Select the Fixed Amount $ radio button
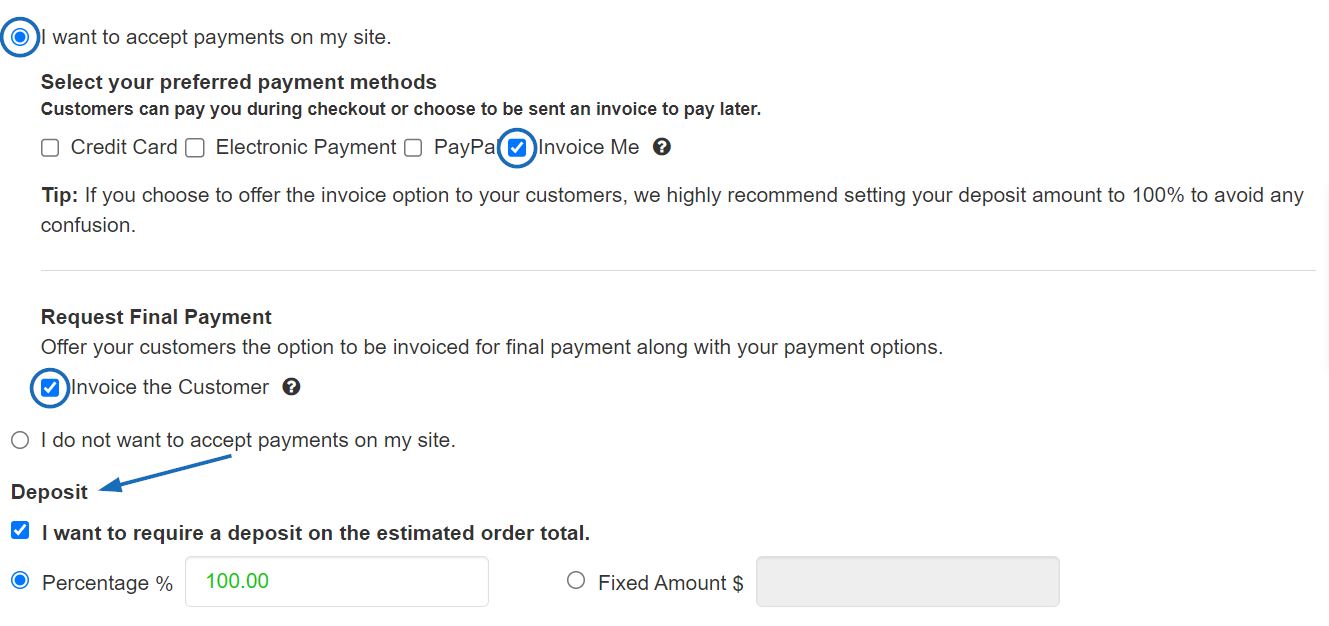The height and width of the screenshot is (626, 1329). click(x=576, y=580)
